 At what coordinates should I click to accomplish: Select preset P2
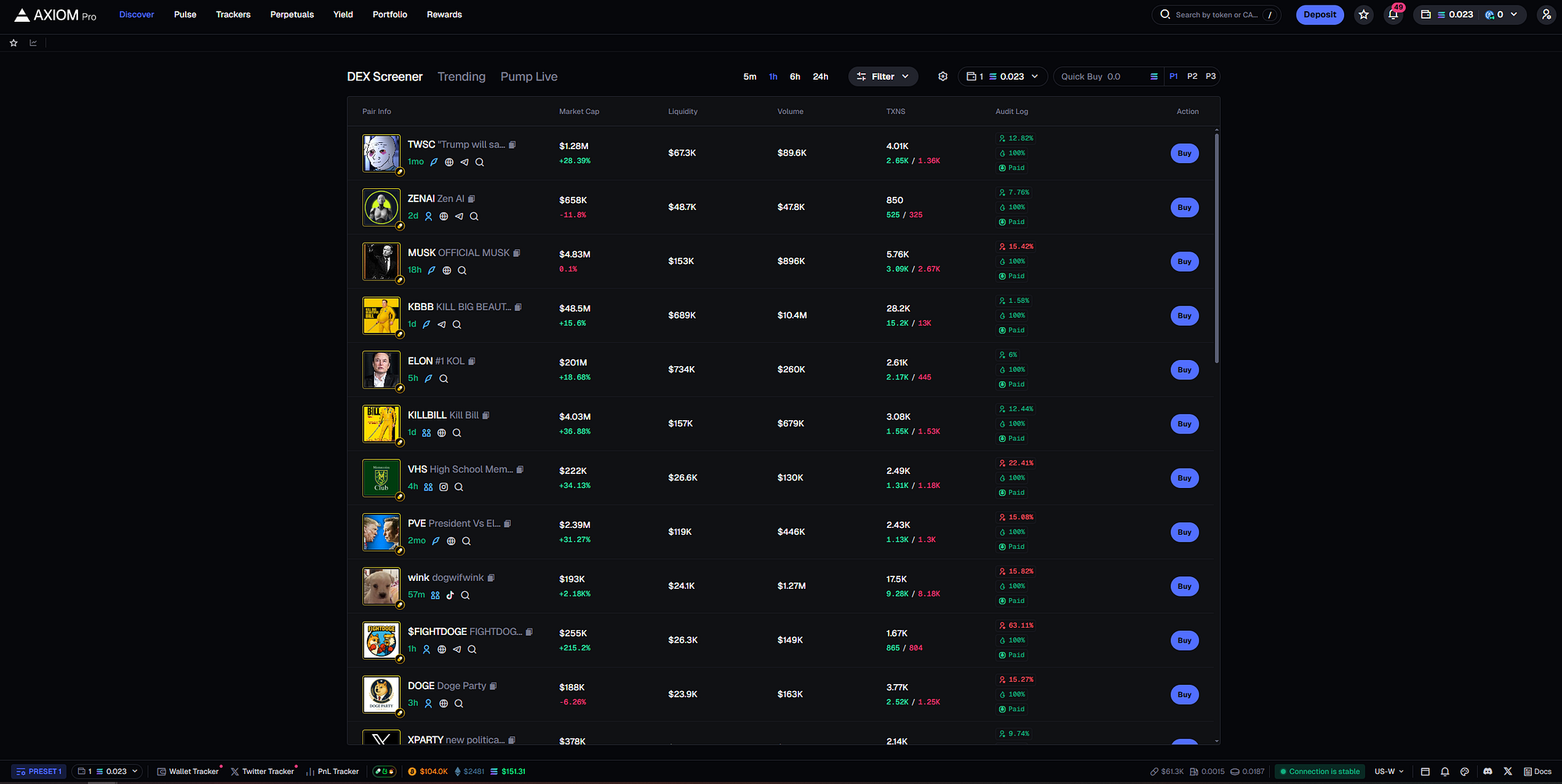coord(1192,77)
